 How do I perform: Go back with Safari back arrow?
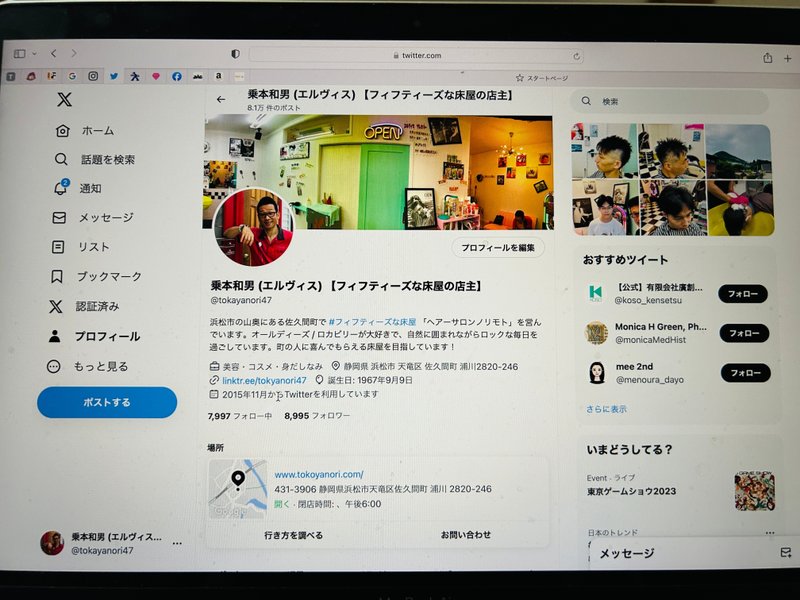pyautogui.click(x=54, y=53)
